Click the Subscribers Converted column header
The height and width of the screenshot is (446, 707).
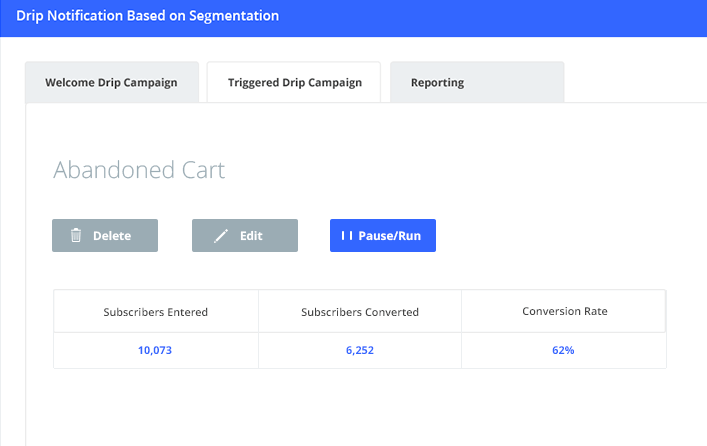click(x=360, y=312)
